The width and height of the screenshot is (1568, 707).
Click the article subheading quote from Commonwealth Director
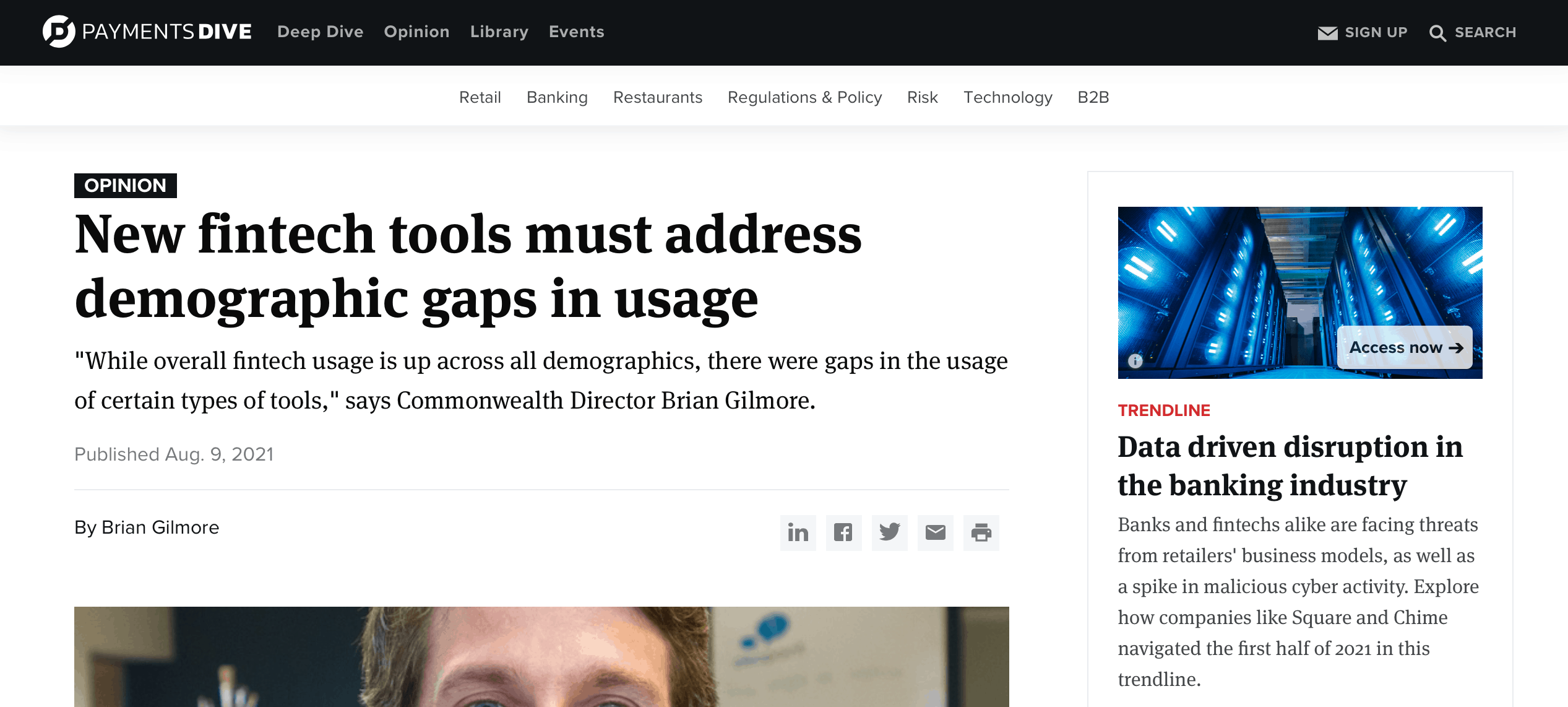click(541, 381)
